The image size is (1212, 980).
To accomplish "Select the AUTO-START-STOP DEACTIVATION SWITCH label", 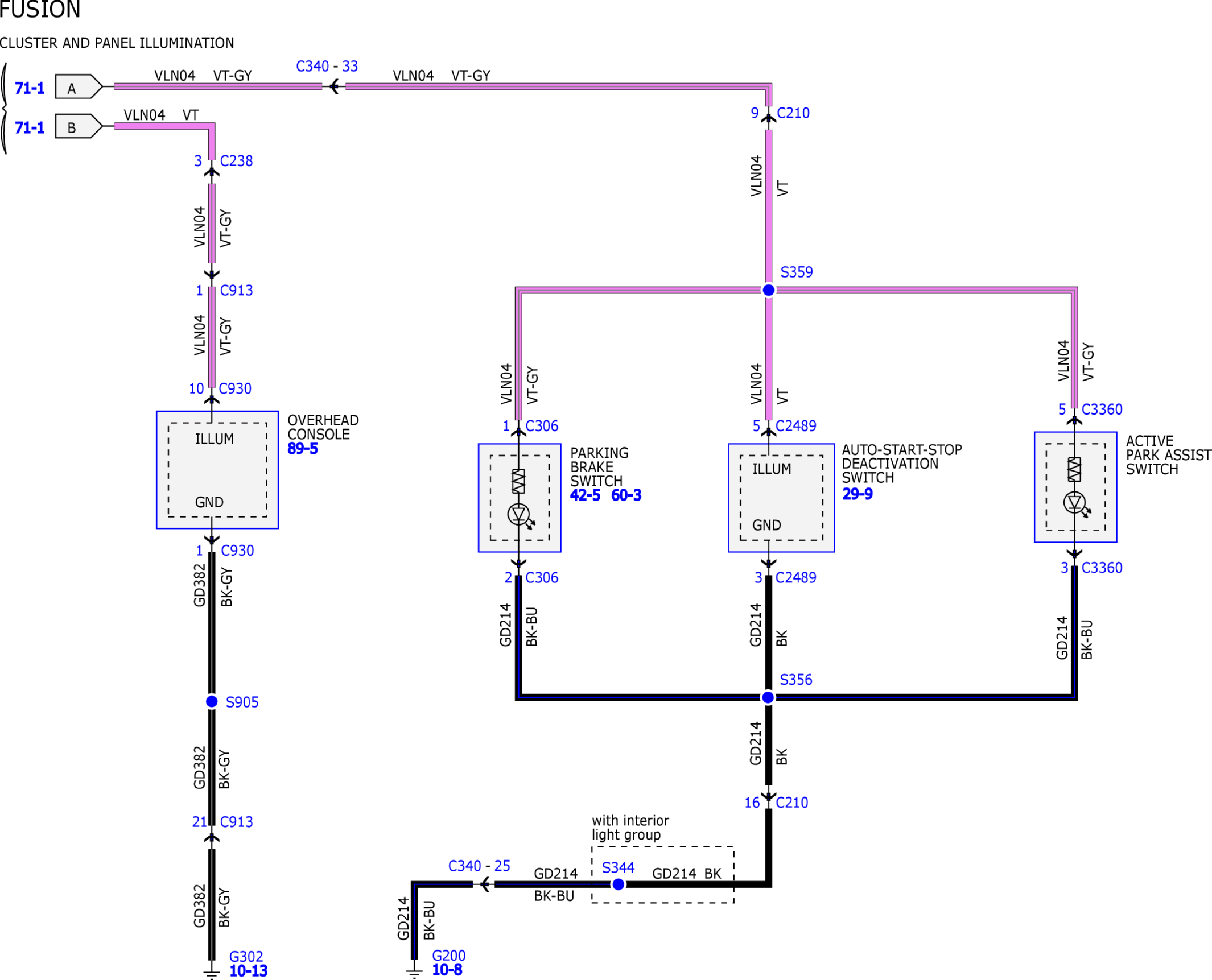I will tap(902, 464).
